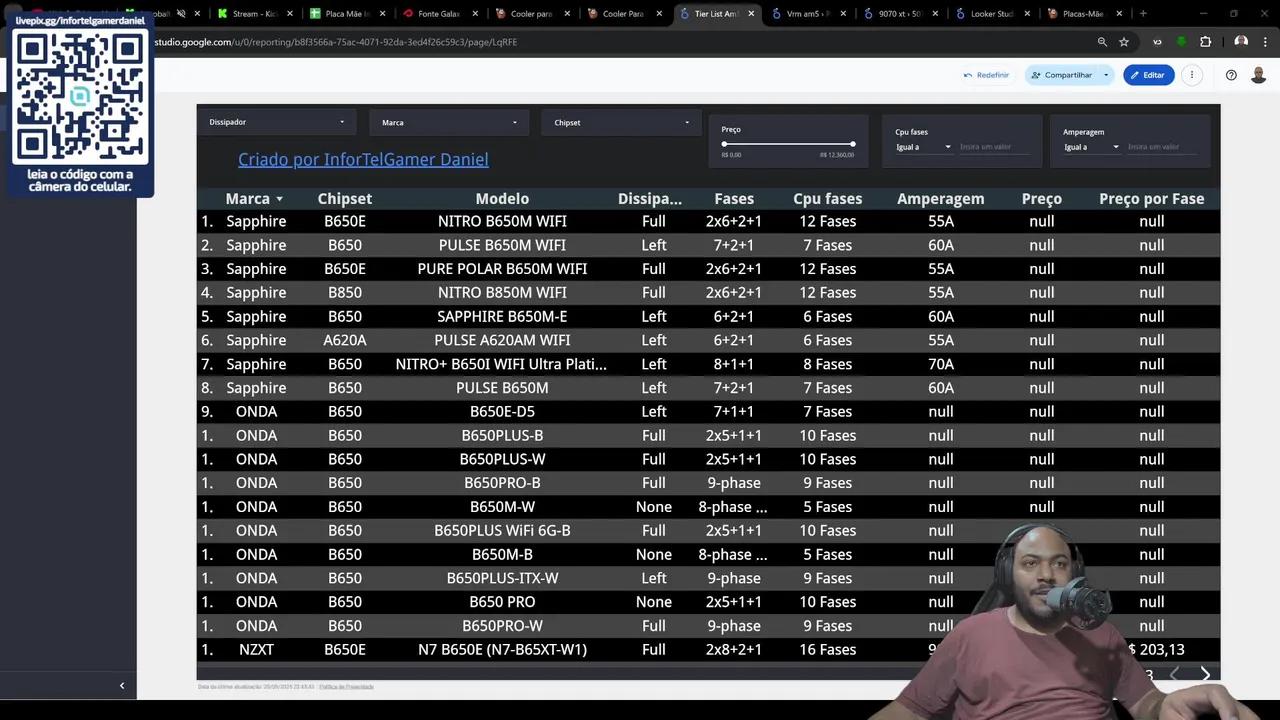The image size is (1280, 720).
Task: Collapse the left panel with the chevron
Action: point(122,686)
